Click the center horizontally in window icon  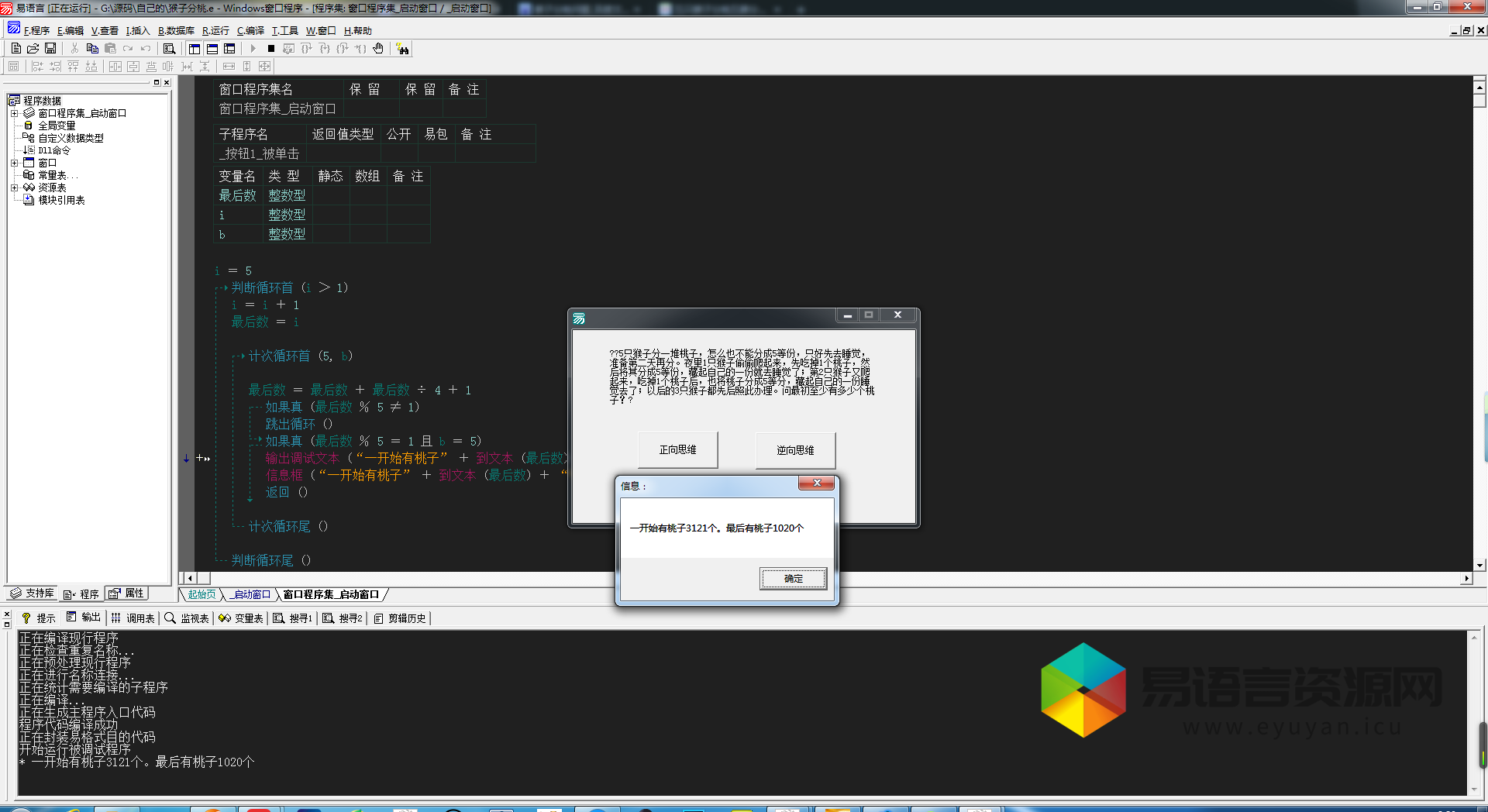click(115, 67)
